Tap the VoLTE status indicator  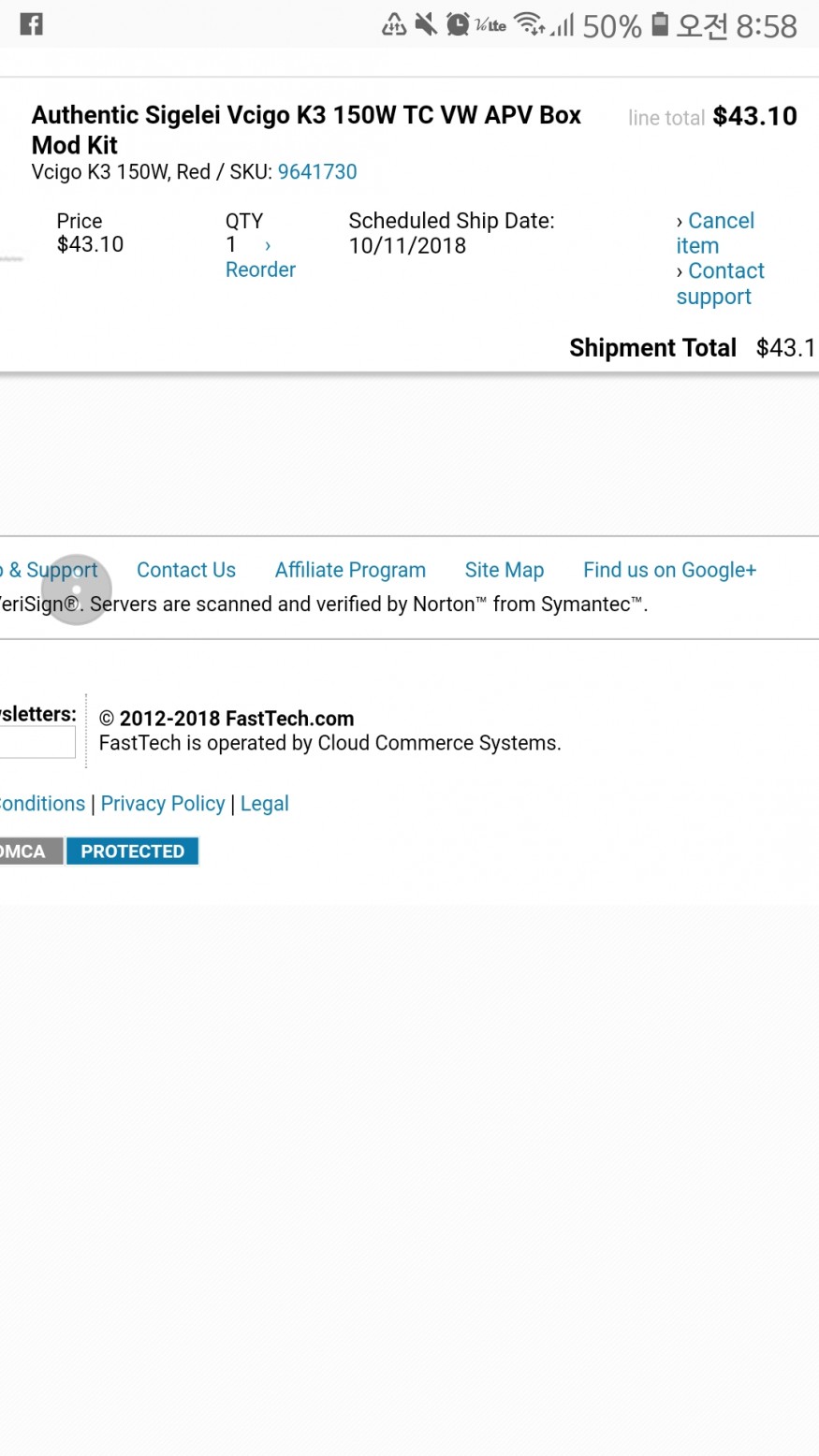coord(490,25)
